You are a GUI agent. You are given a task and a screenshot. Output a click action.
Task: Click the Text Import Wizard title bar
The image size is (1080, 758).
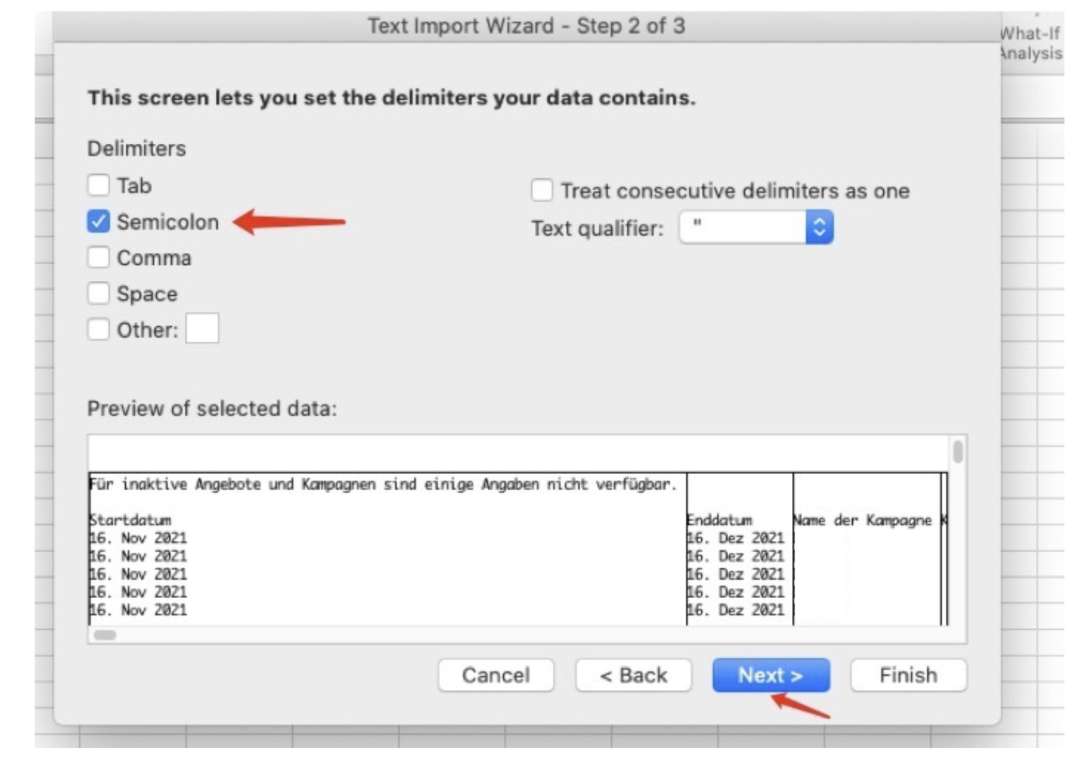(526, 27)
